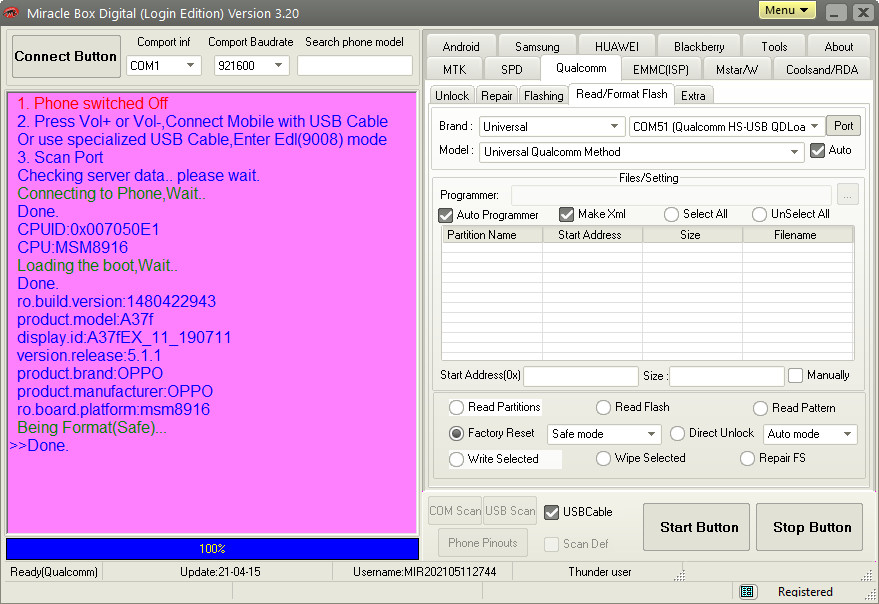Screen dimensions: 879x604
Task: Switch to the EMMC(ISP) tab
Action: 661,70
